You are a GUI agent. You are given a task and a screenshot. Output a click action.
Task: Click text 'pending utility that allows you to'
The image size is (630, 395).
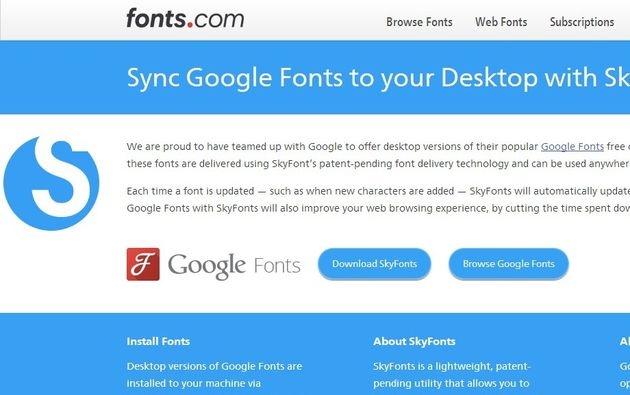pos(451,384)
